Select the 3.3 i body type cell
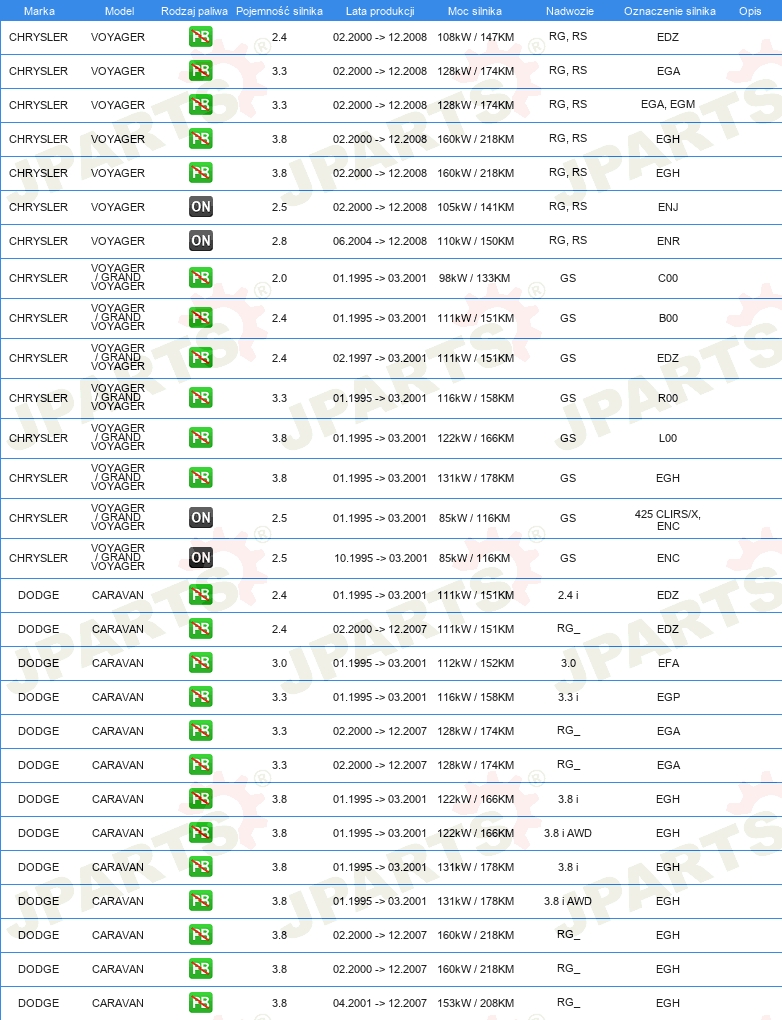782x1020 pixels. tap(568, 697)
